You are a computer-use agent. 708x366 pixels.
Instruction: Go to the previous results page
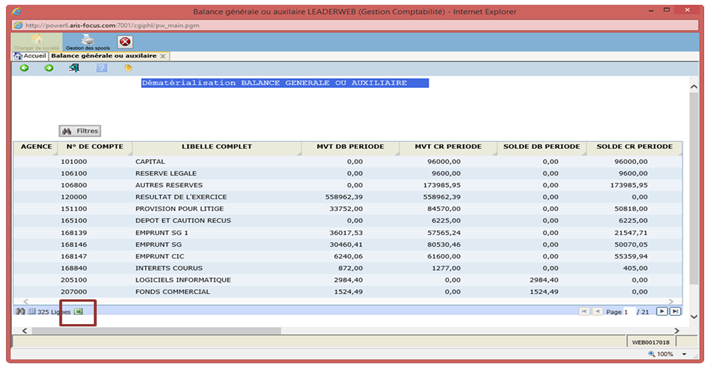click(x=597, y=311)
